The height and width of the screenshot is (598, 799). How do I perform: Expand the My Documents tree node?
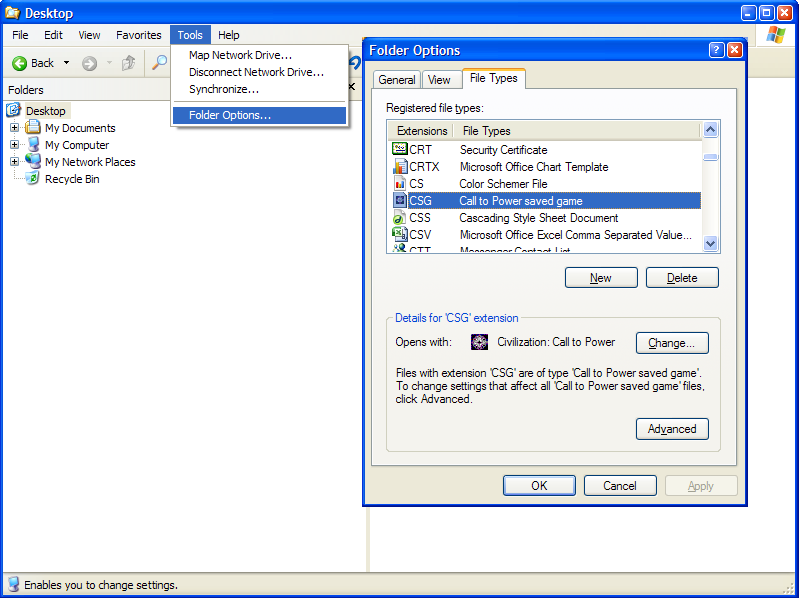coord(14,128)
